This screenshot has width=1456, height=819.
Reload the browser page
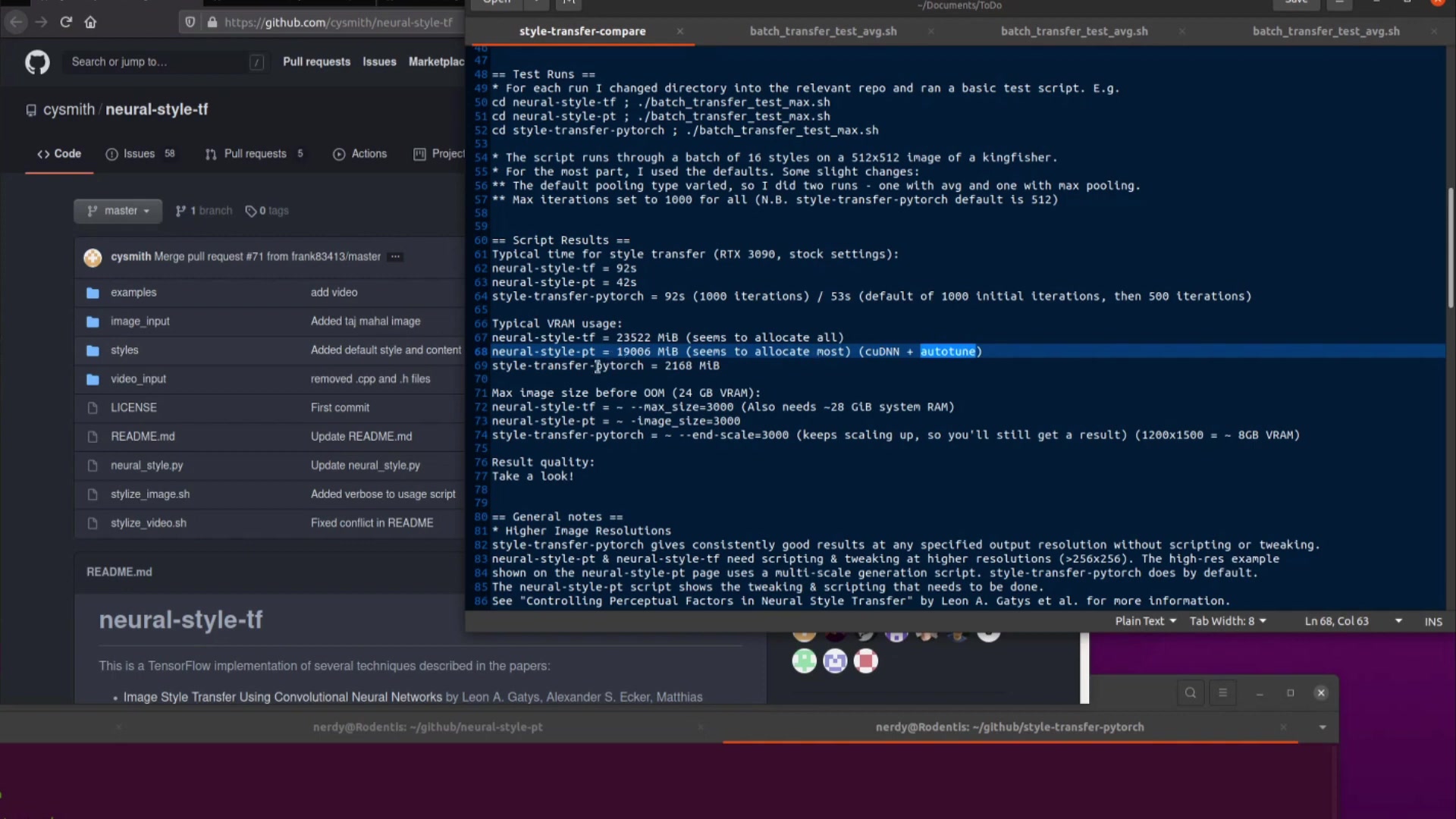click(66, 22)
